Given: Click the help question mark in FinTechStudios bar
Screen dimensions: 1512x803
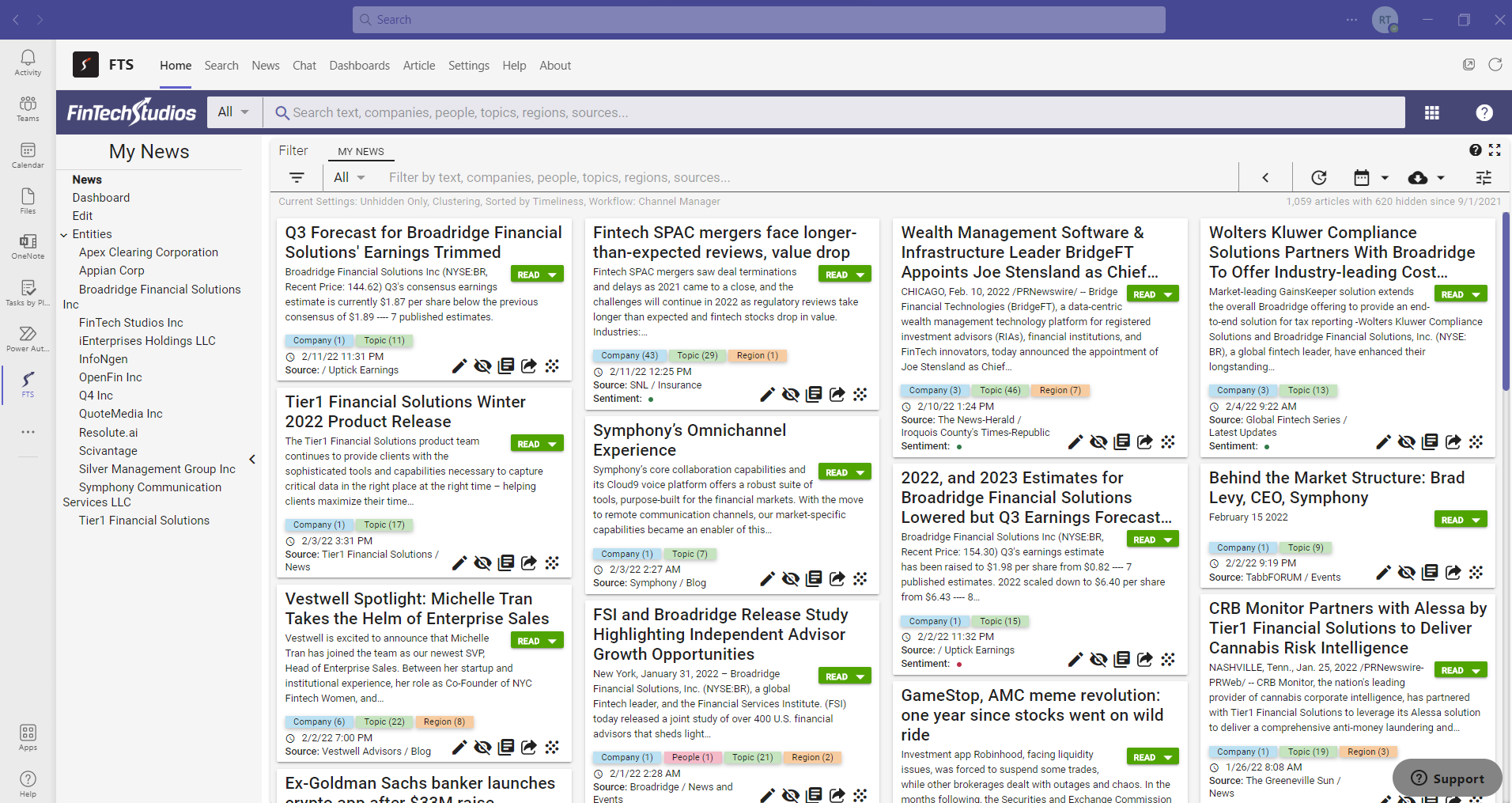Looking at the screenshot, I should pyautogui.click(x=1484, y=112).
